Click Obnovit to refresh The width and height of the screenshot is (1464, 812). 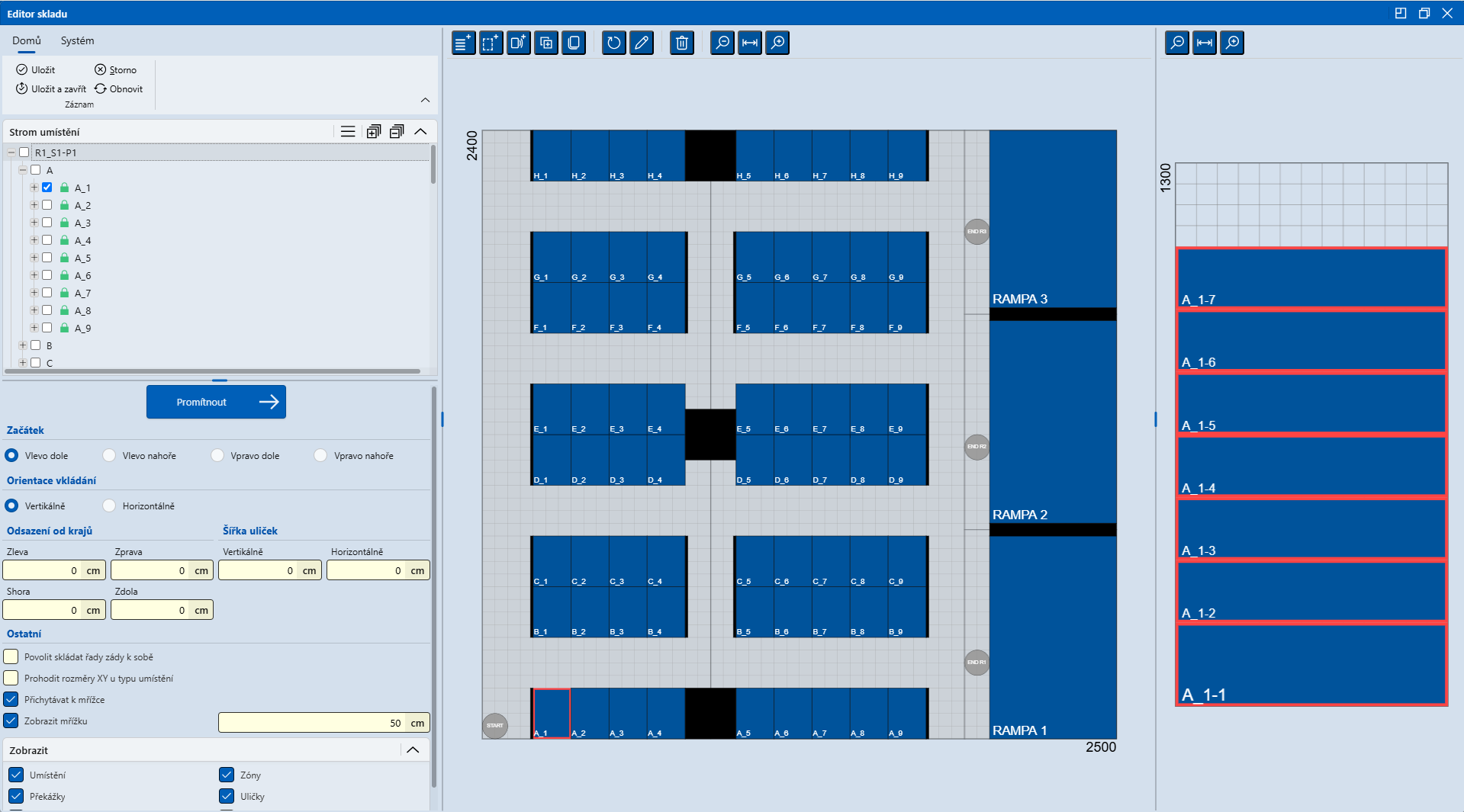[x=119, y=88]
